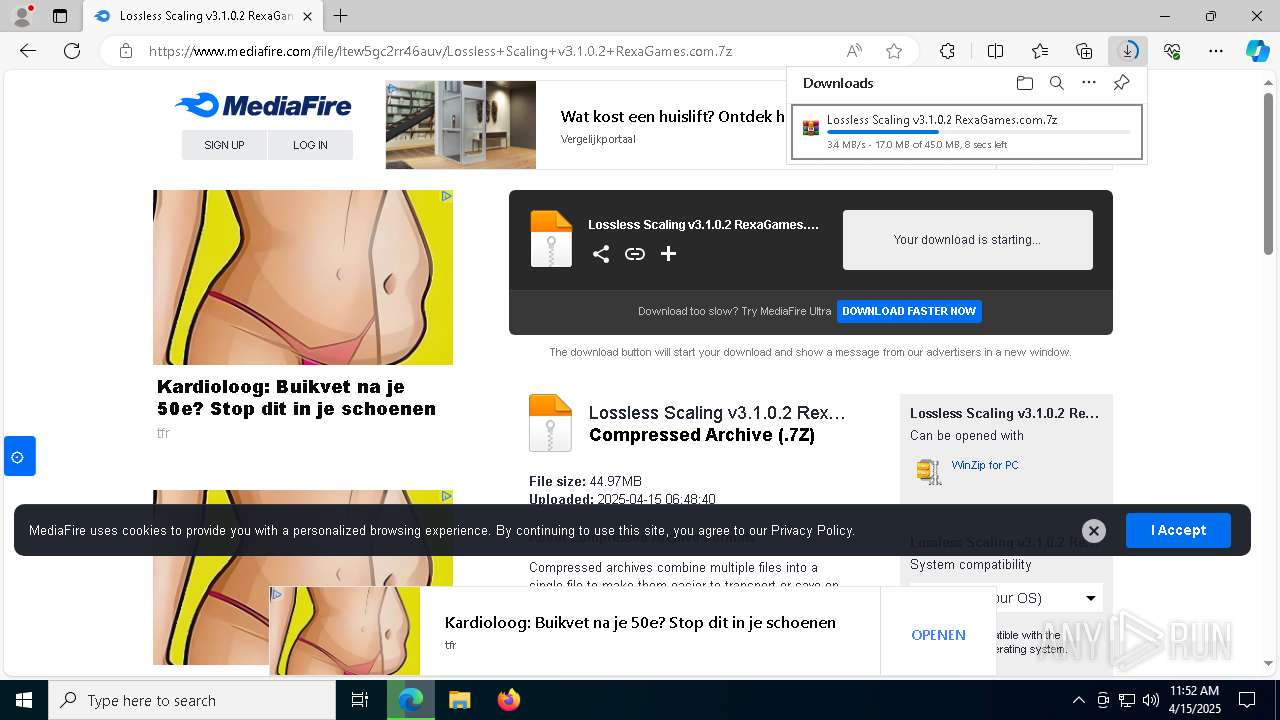Search downloads magnifier icon

pyautogui.click(x=1057, y=83)
